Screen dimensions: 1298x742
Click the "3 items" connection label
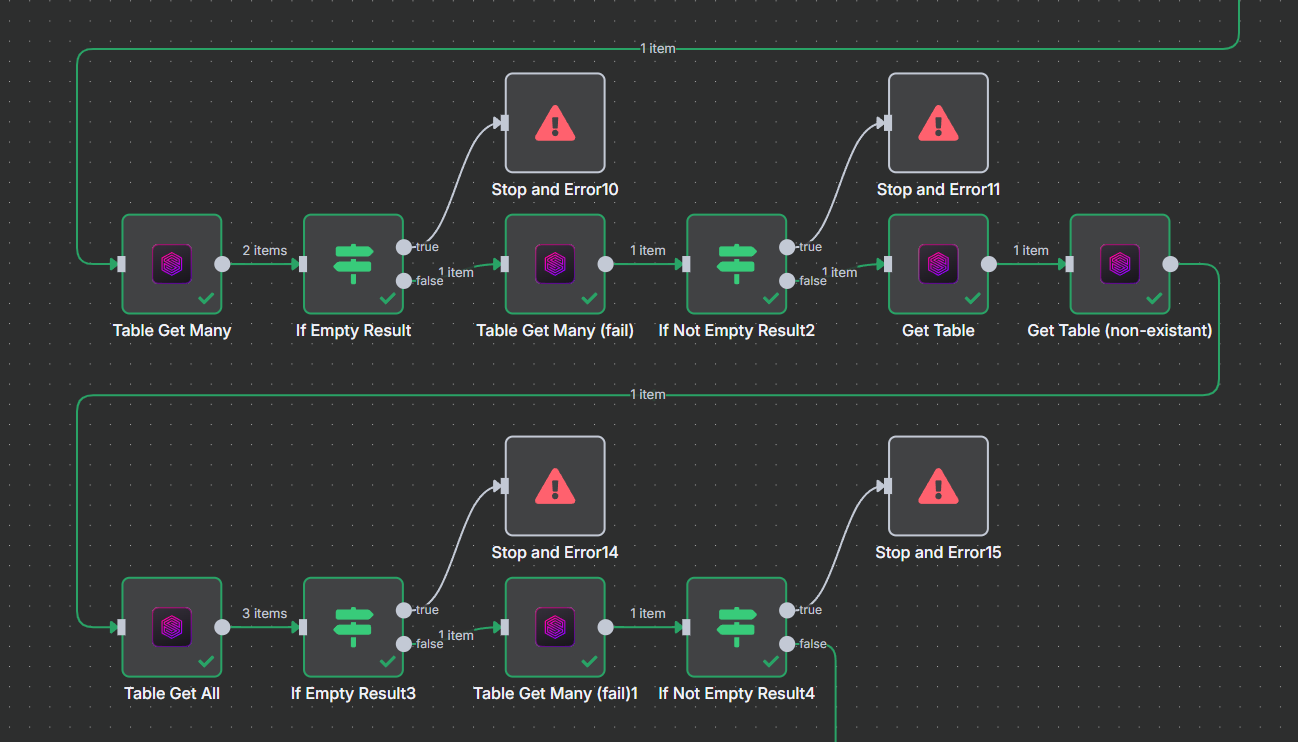click(265, 614)
